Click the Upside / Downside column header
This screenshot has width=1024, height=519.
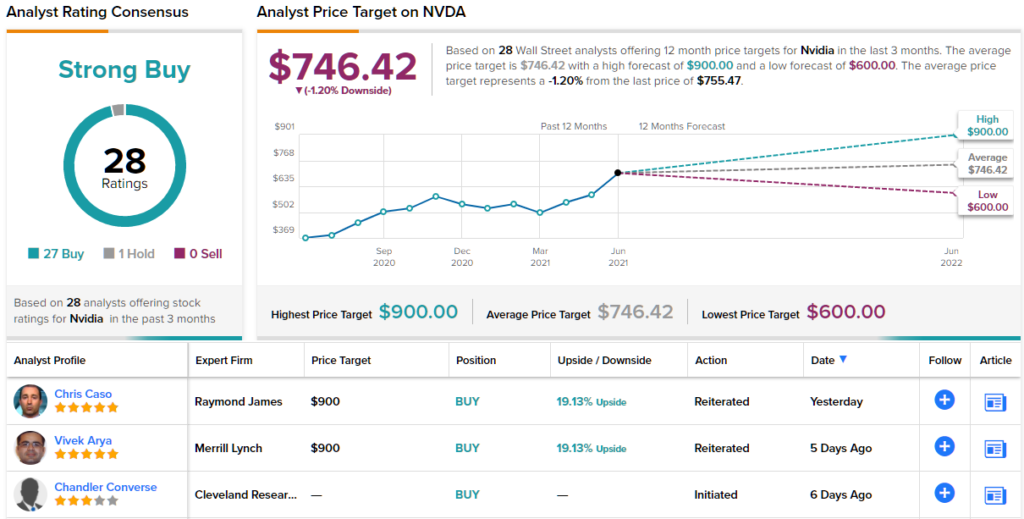coord(604,360)
